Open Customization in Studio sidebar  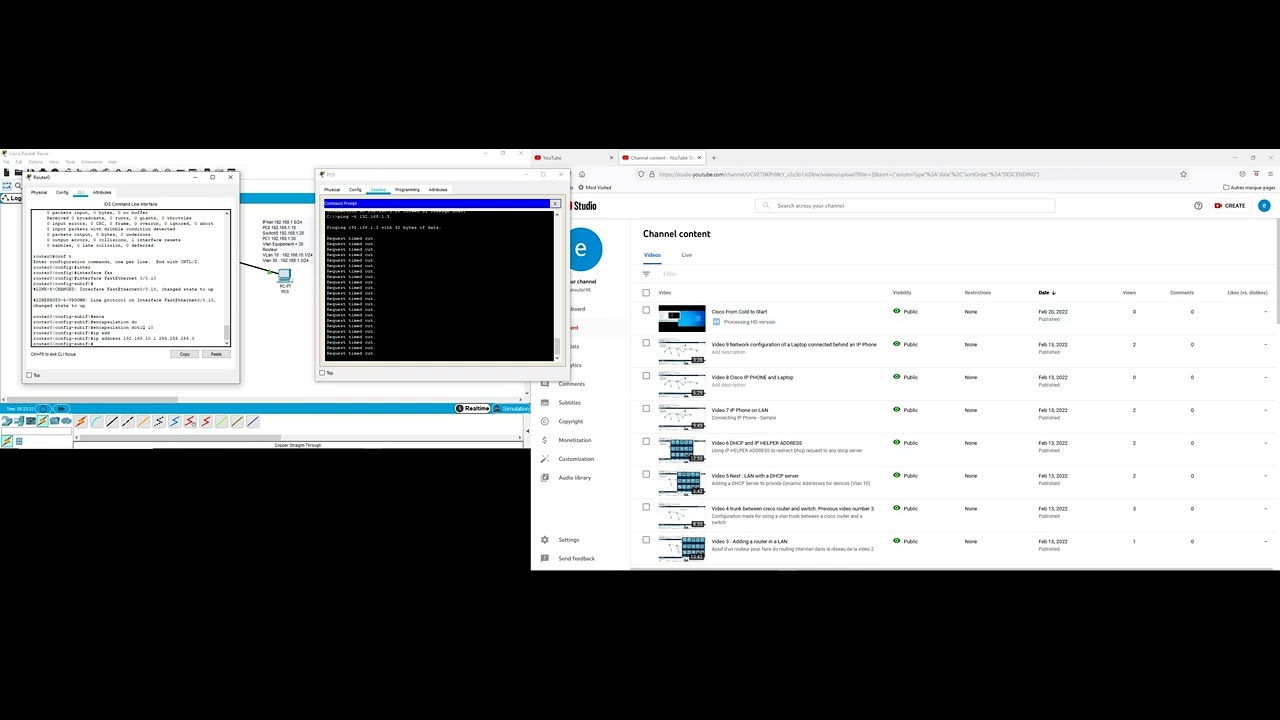(575, 459)
